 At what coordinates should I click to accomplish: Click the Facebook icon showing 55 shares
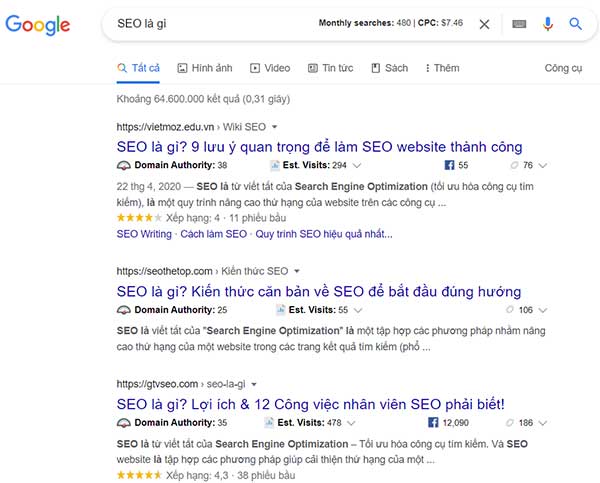pyautogui.click(x=449, y=165)
